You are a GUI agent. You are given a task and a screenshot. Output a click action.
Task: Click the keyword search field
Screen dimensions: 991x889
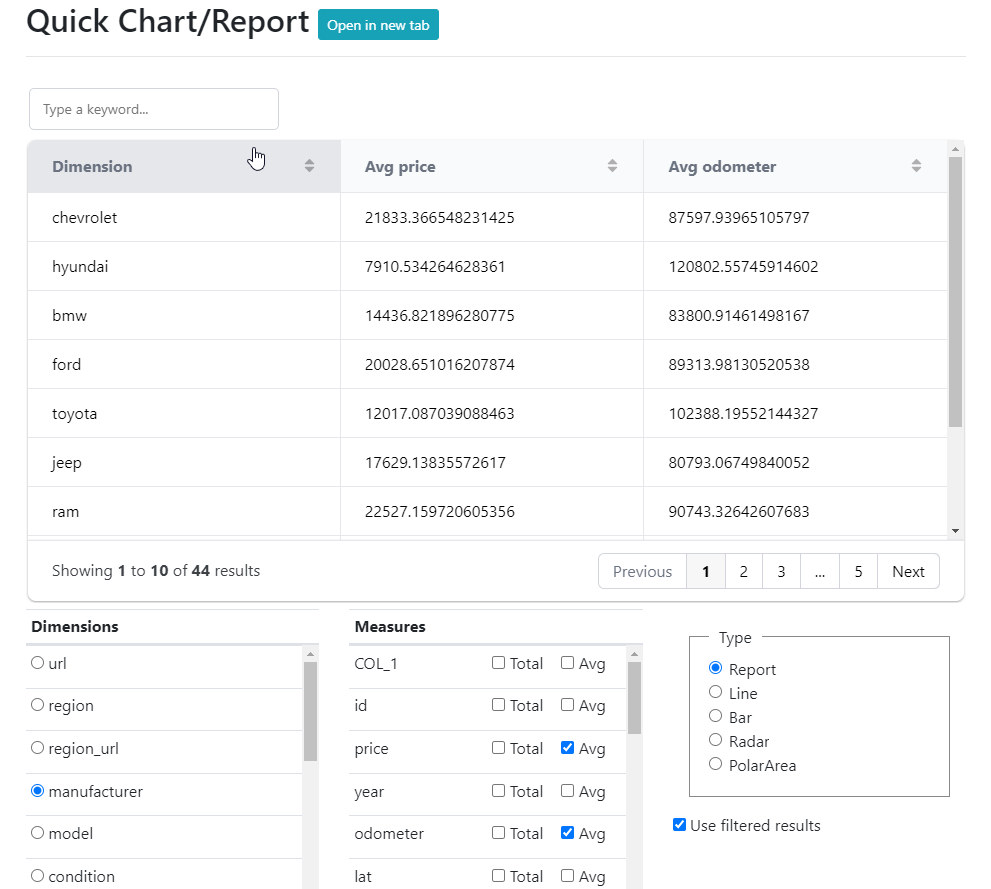(x=154, y=109)
